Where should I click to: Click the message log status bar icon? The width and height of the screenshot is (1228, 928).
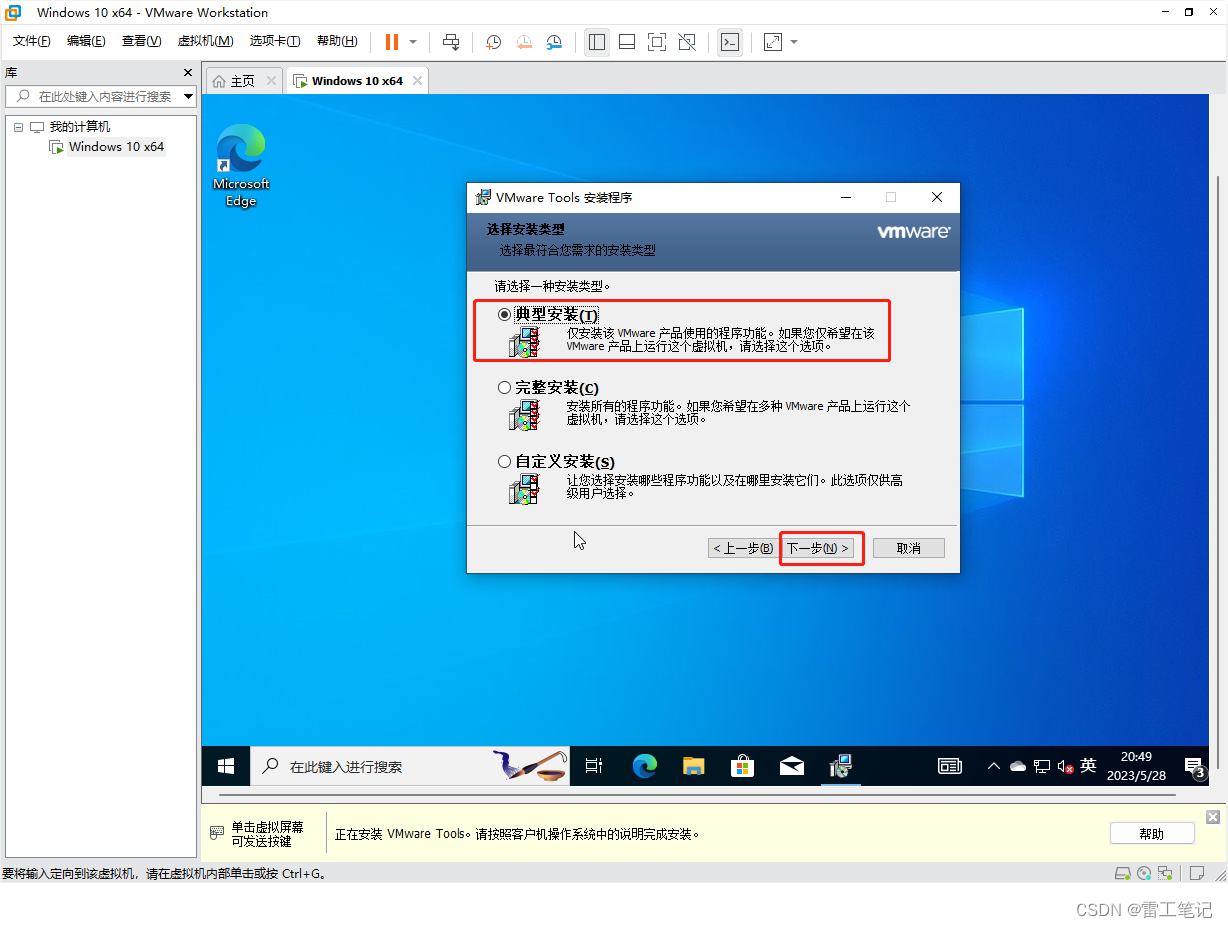[x=1195, y=874]
